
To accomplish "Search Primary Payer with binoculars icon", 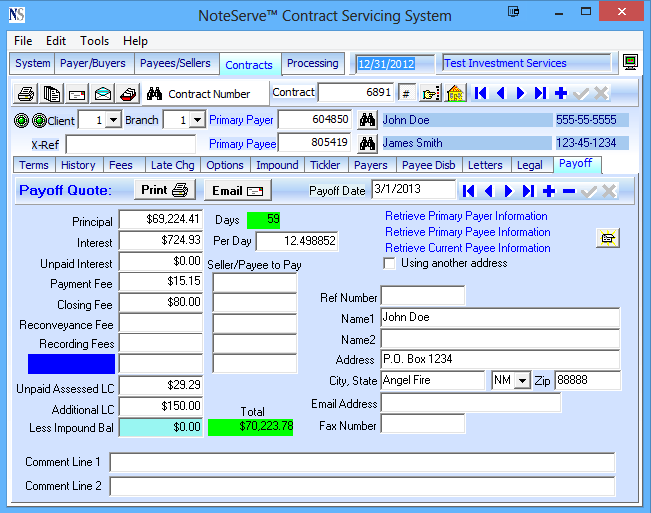I will pos(367,120).
